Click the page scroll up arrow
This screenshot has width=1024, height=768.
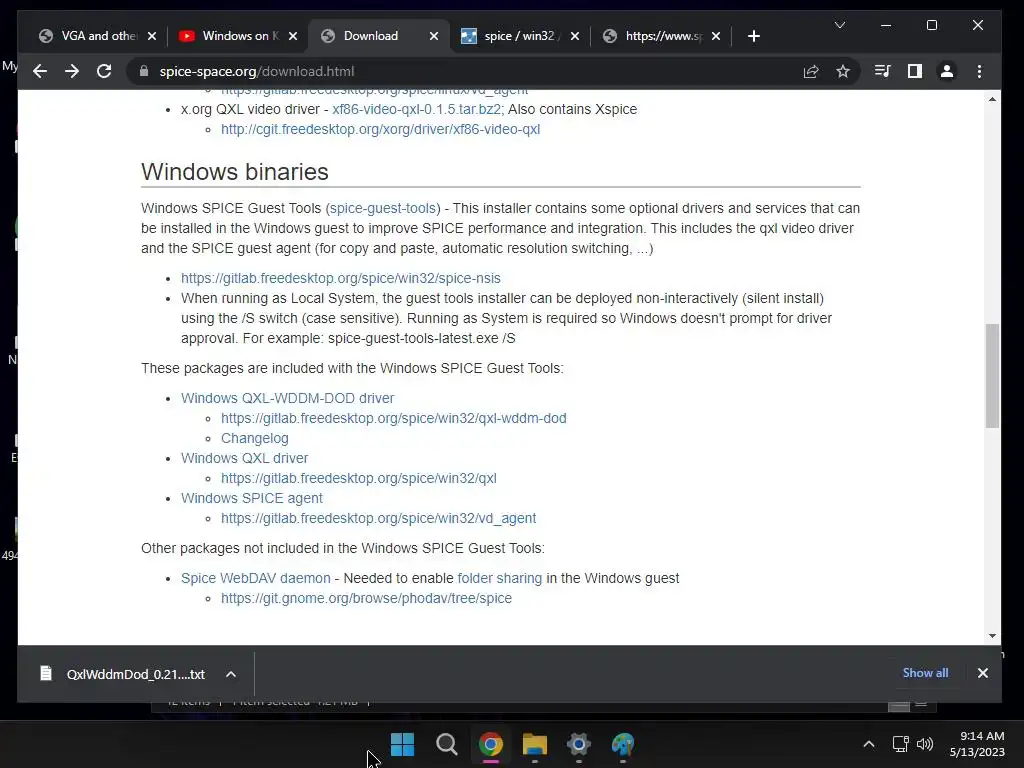[x=992, y=99]
